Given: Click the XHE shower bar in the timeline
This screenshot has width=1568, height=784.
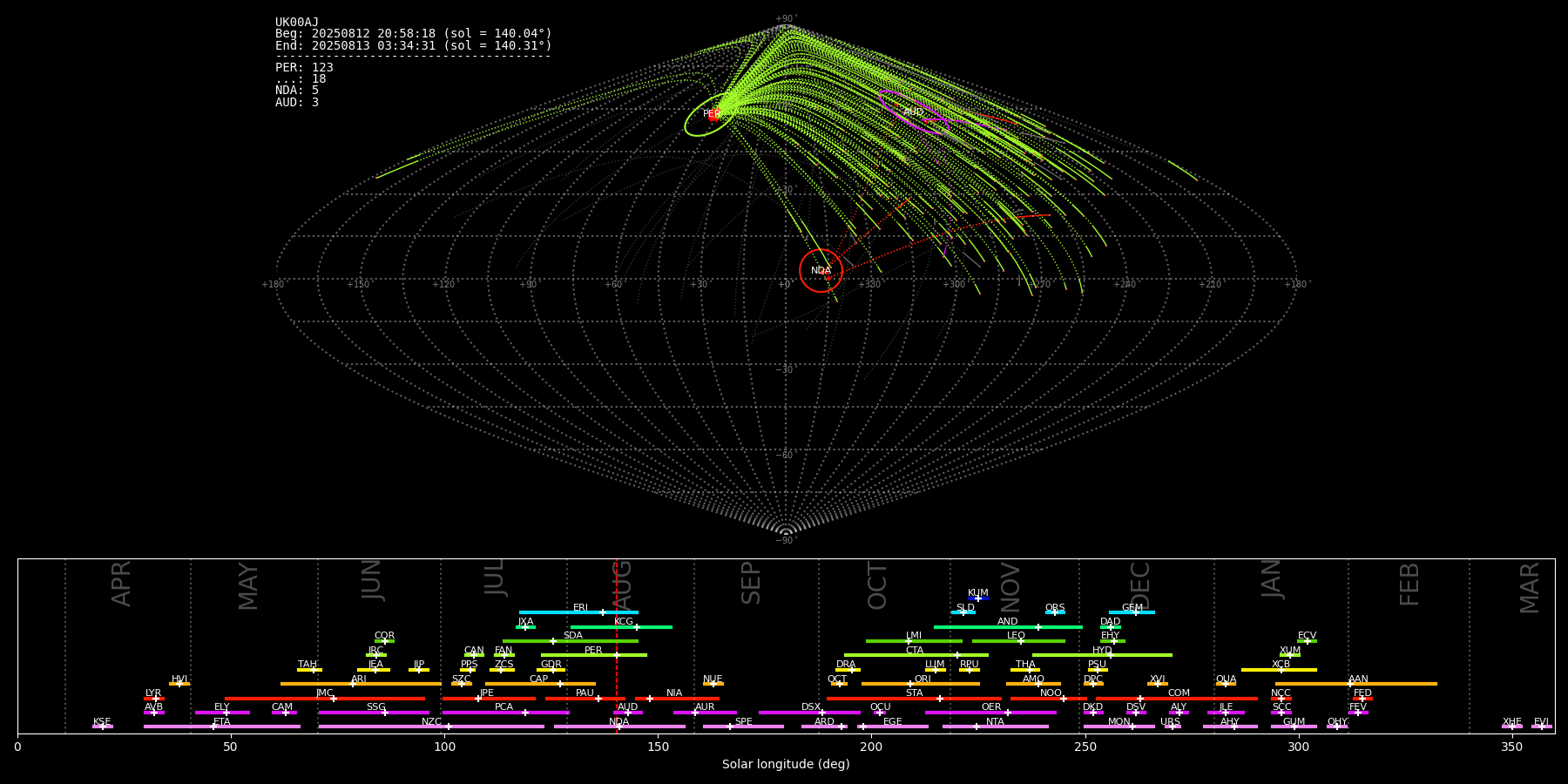Looking at the screenshot, I should coord(1512,727).
